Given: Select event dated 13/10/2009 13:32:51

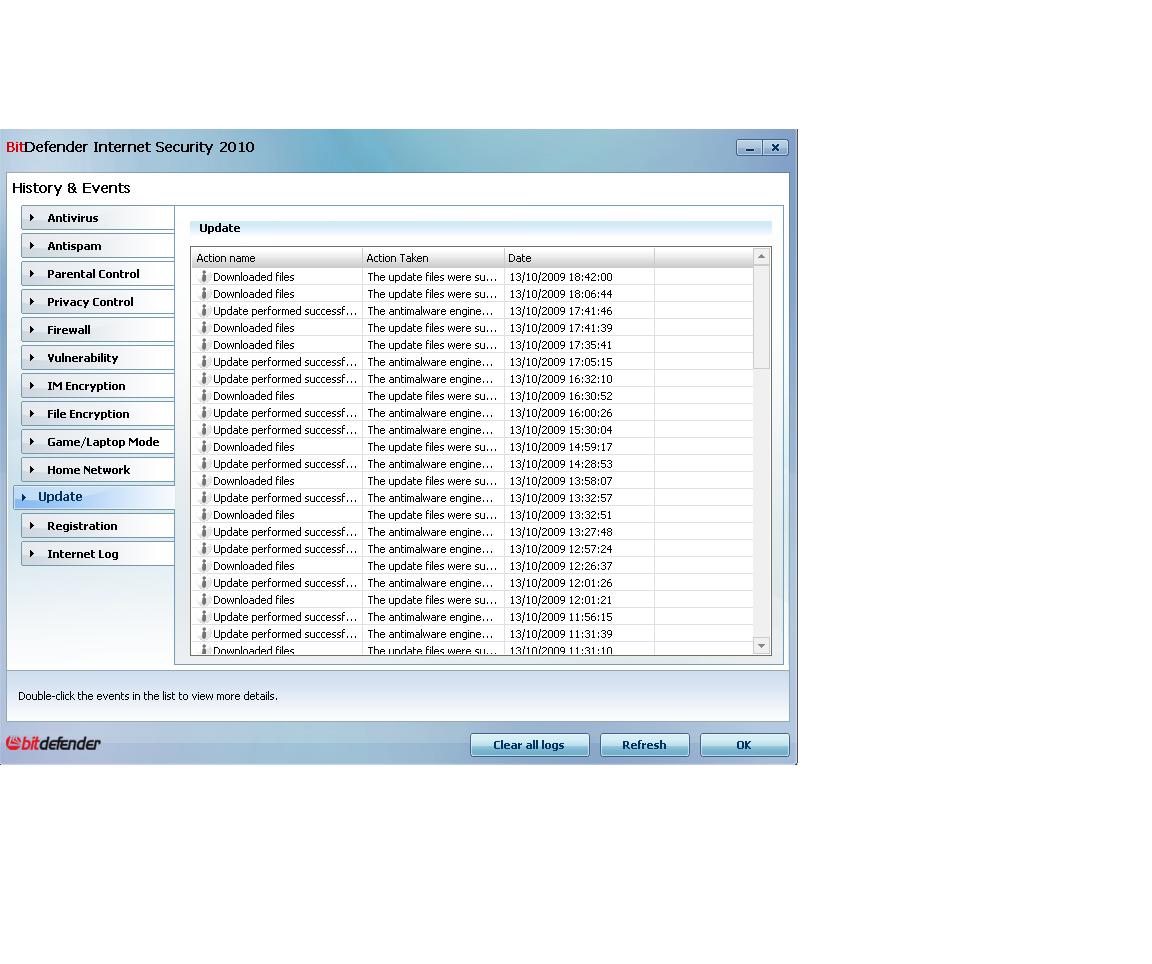Looking at the screenshot, I should click(x=472, y=514).
